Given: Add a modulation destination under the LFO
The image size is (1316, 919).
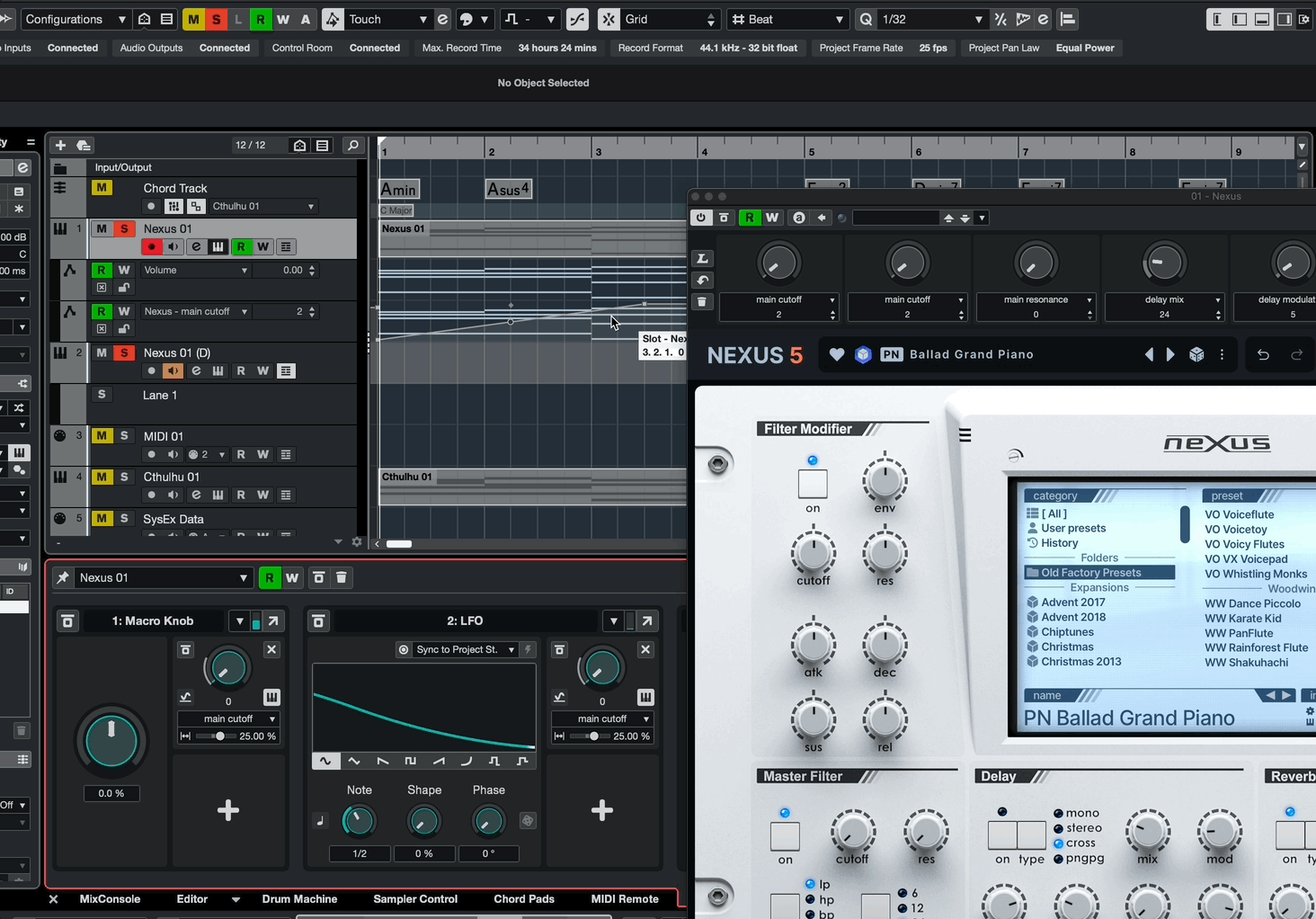Looking at the screenshot, I should coord(602,810).
